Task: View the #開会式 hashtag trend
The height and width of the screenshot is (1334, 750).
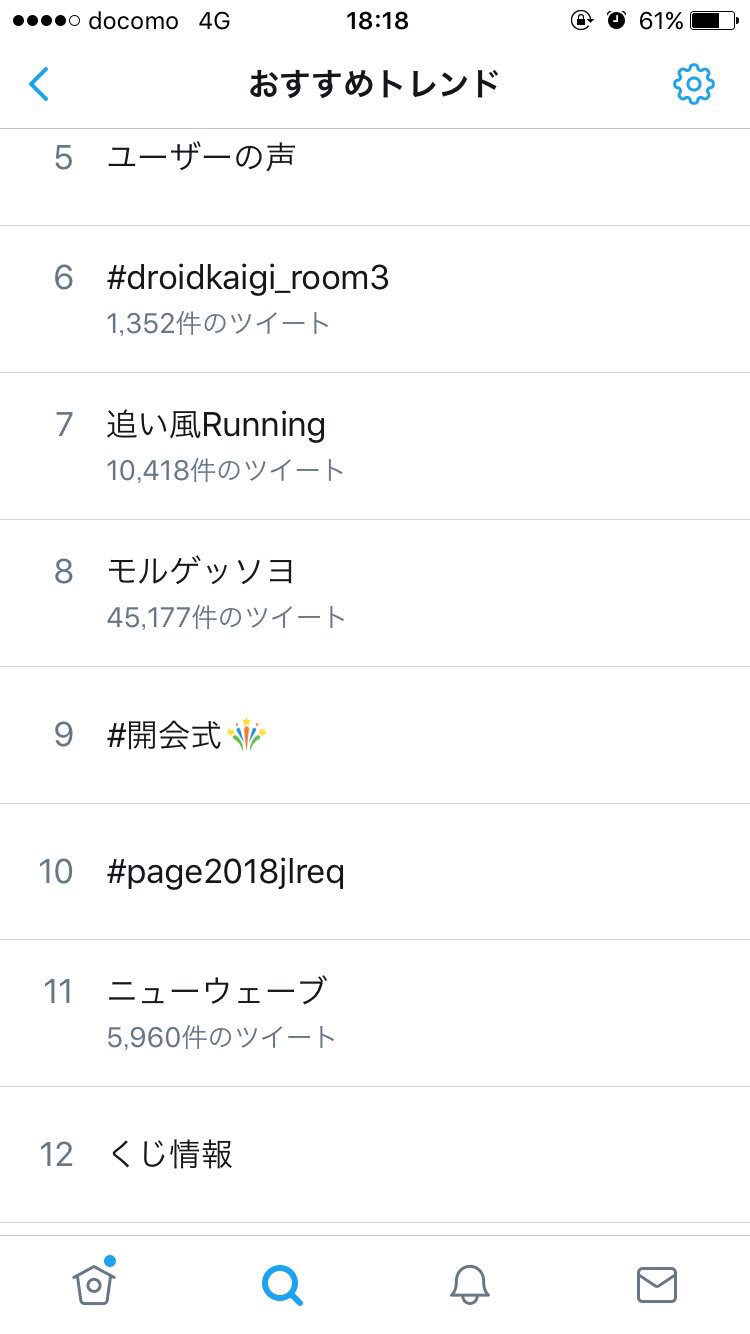Action: 375,735
